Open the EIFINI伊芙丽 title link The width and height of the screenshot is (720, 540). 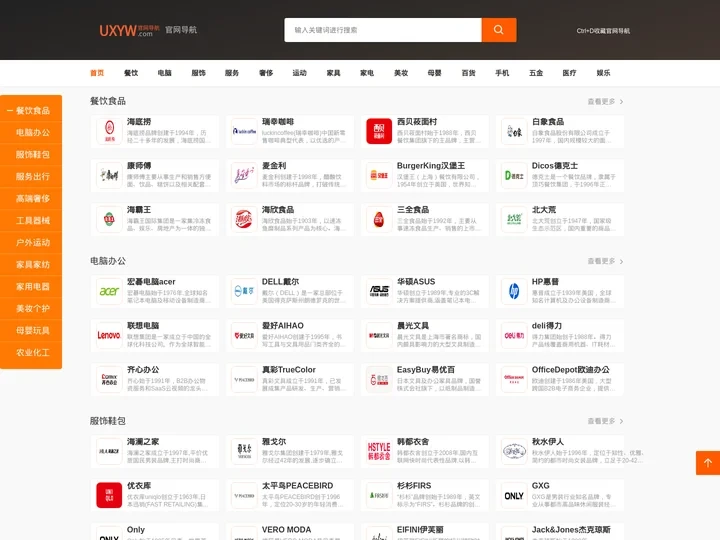click(420, 529)
